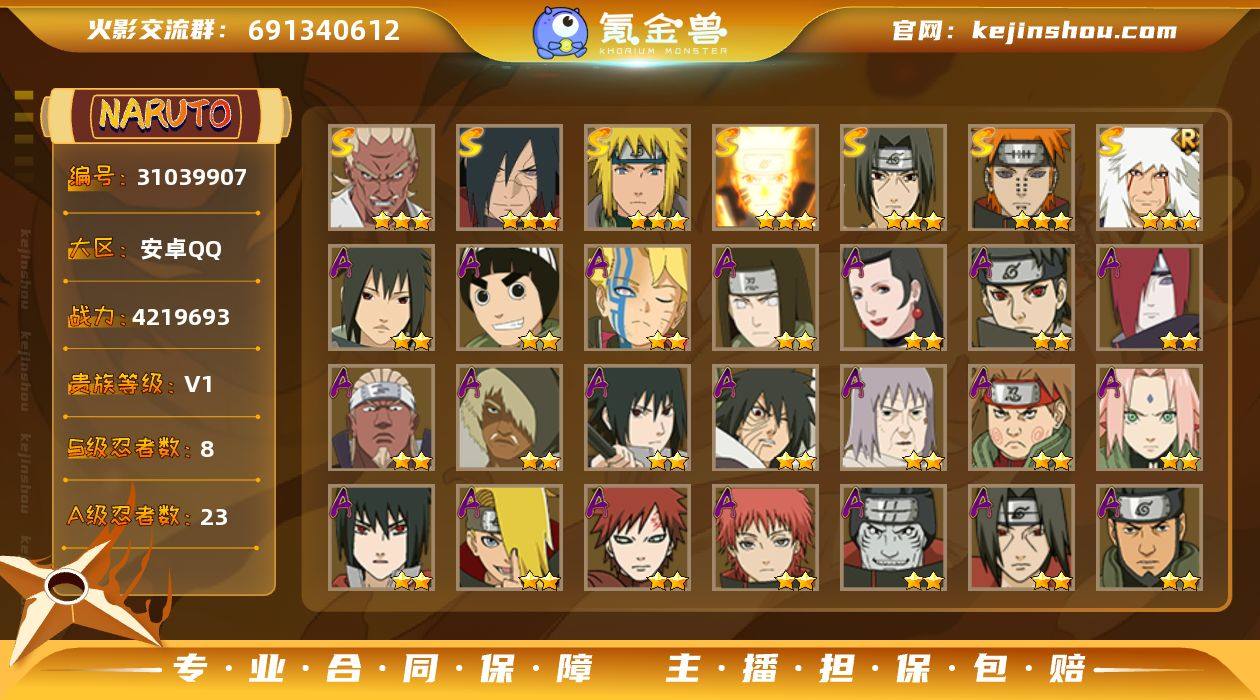Select the glowing Nine-Tails Chakra Naruto portrait

765,177
